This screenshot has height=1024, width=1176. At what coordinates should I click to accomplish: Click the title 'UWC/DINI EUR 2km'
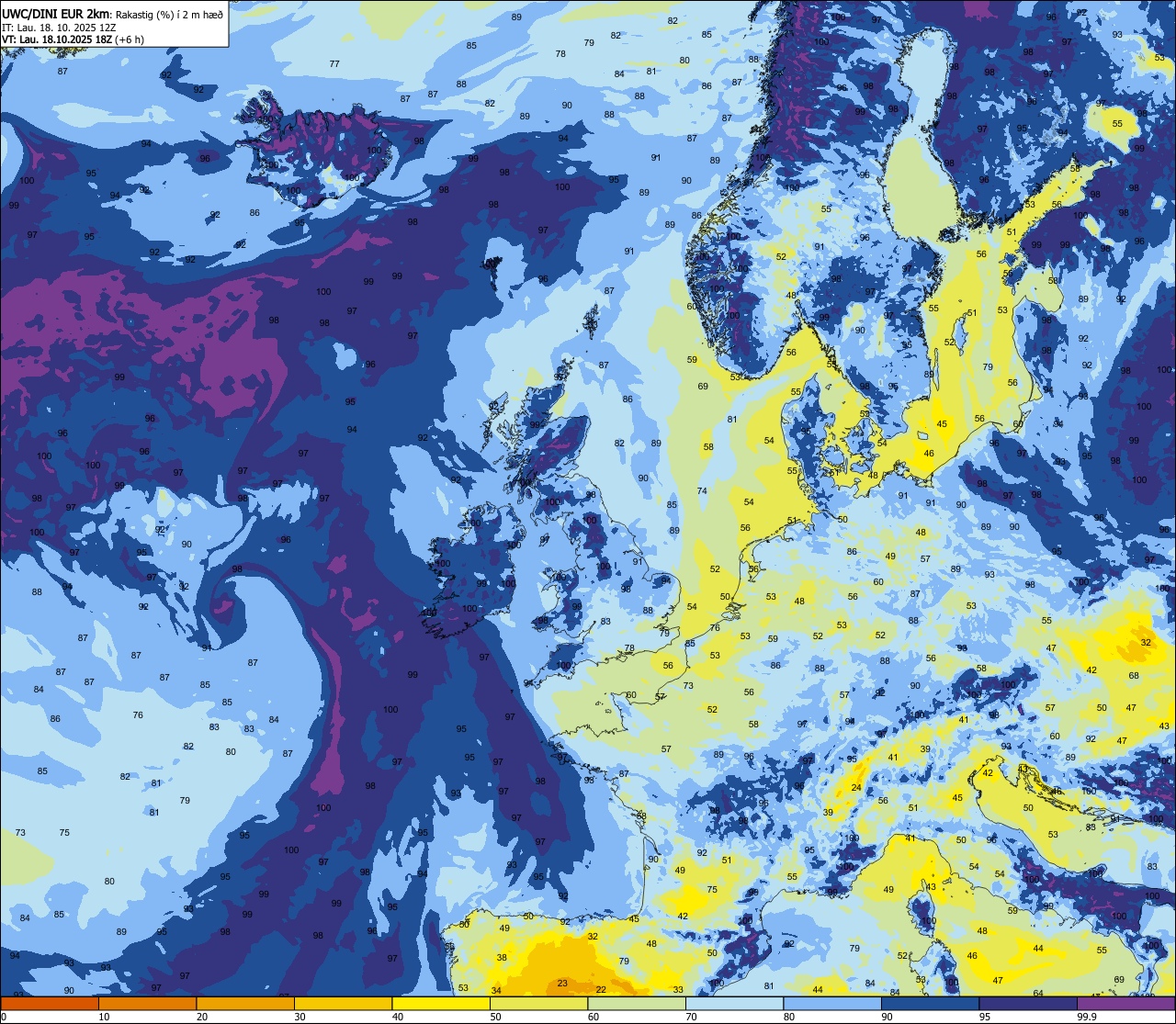(54, 14)
